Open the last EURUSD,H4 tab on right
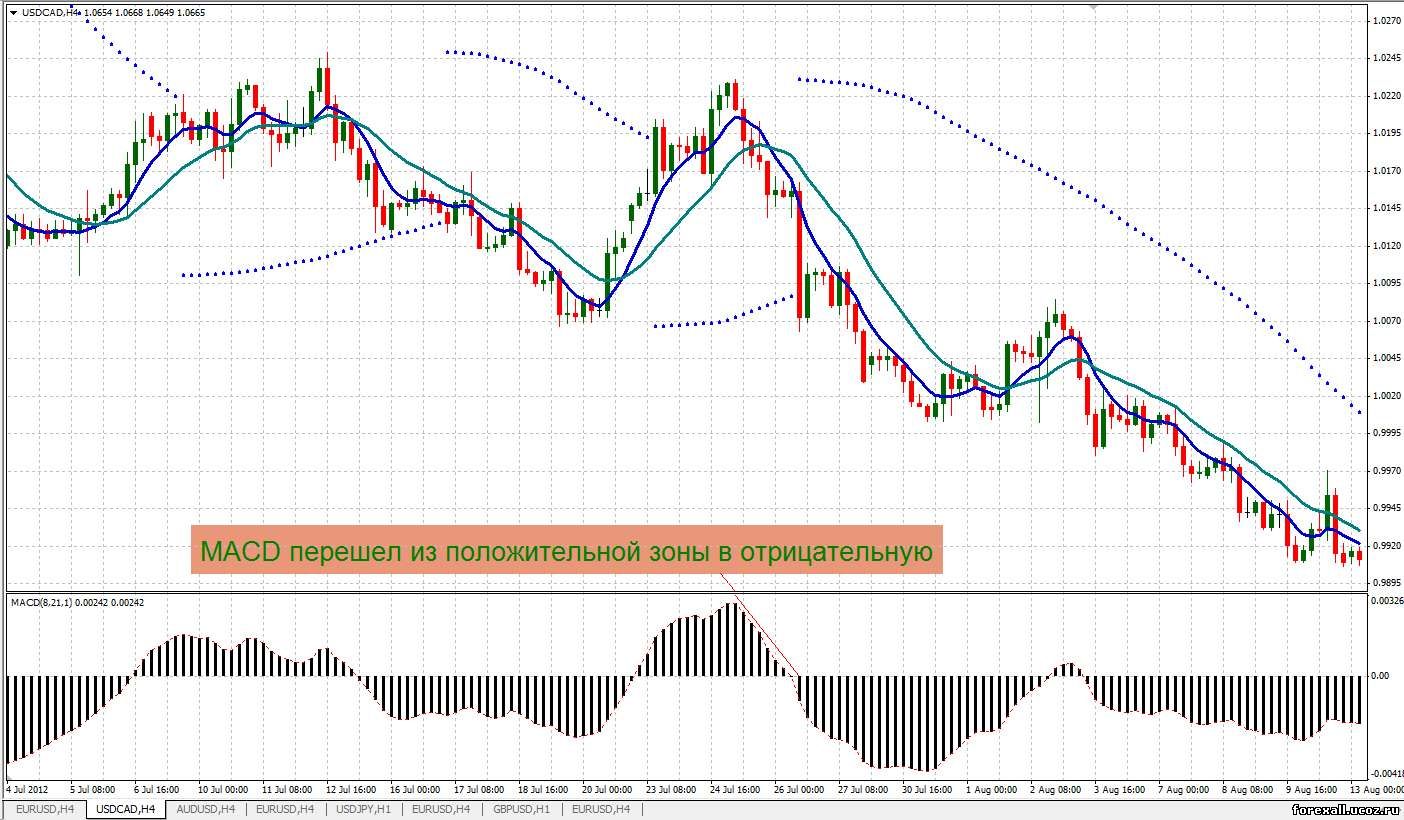Image resolution: width=1404 pixels, height=820 pixels. pyautogui.click(x=600, y=808)
